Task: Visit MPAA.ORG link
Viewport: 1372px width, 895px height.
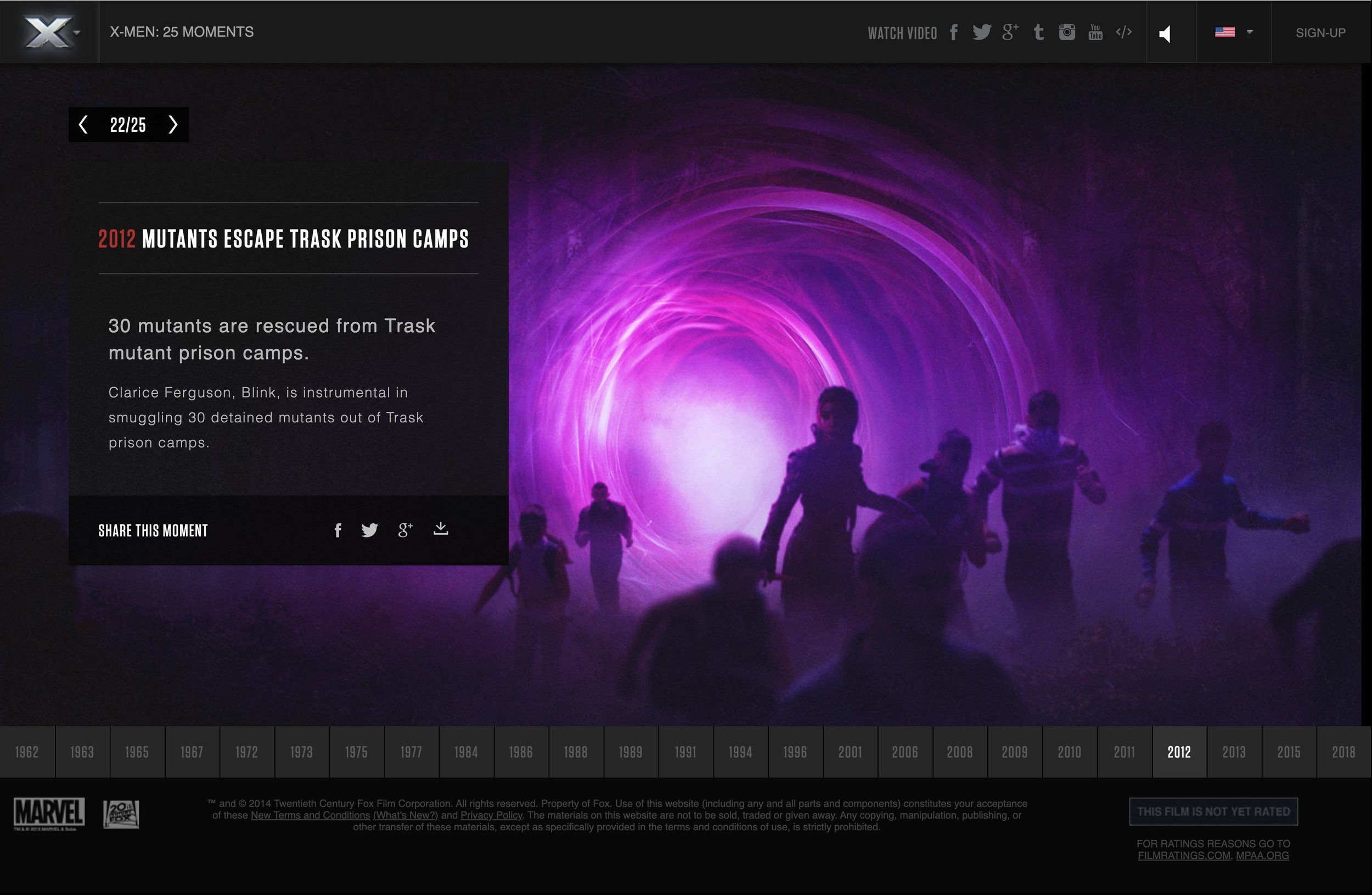Action: click(1262, 855)
